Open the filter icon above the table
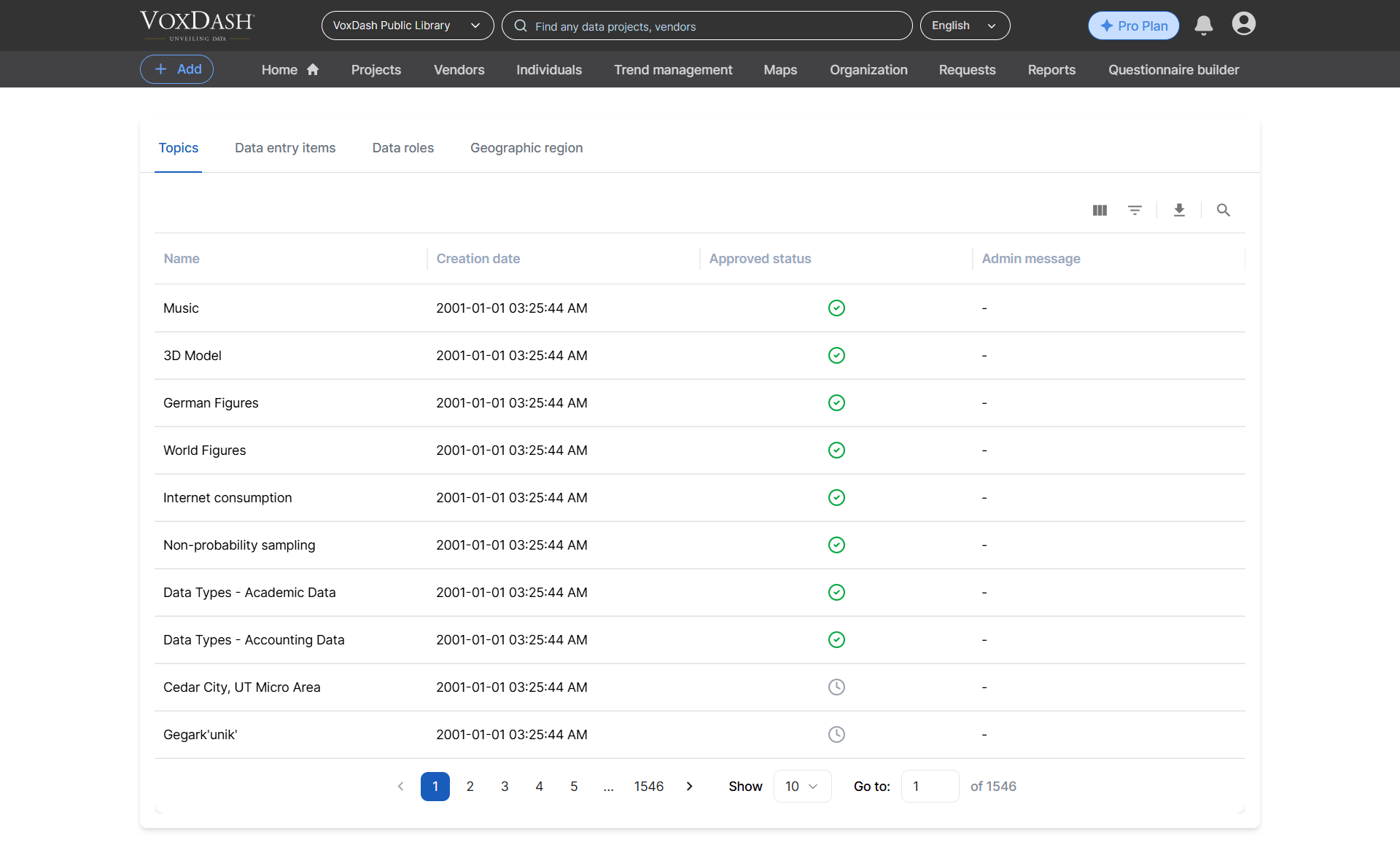Image resolution: width=1400 pixels, height=850 pixels. point(1135,211)
